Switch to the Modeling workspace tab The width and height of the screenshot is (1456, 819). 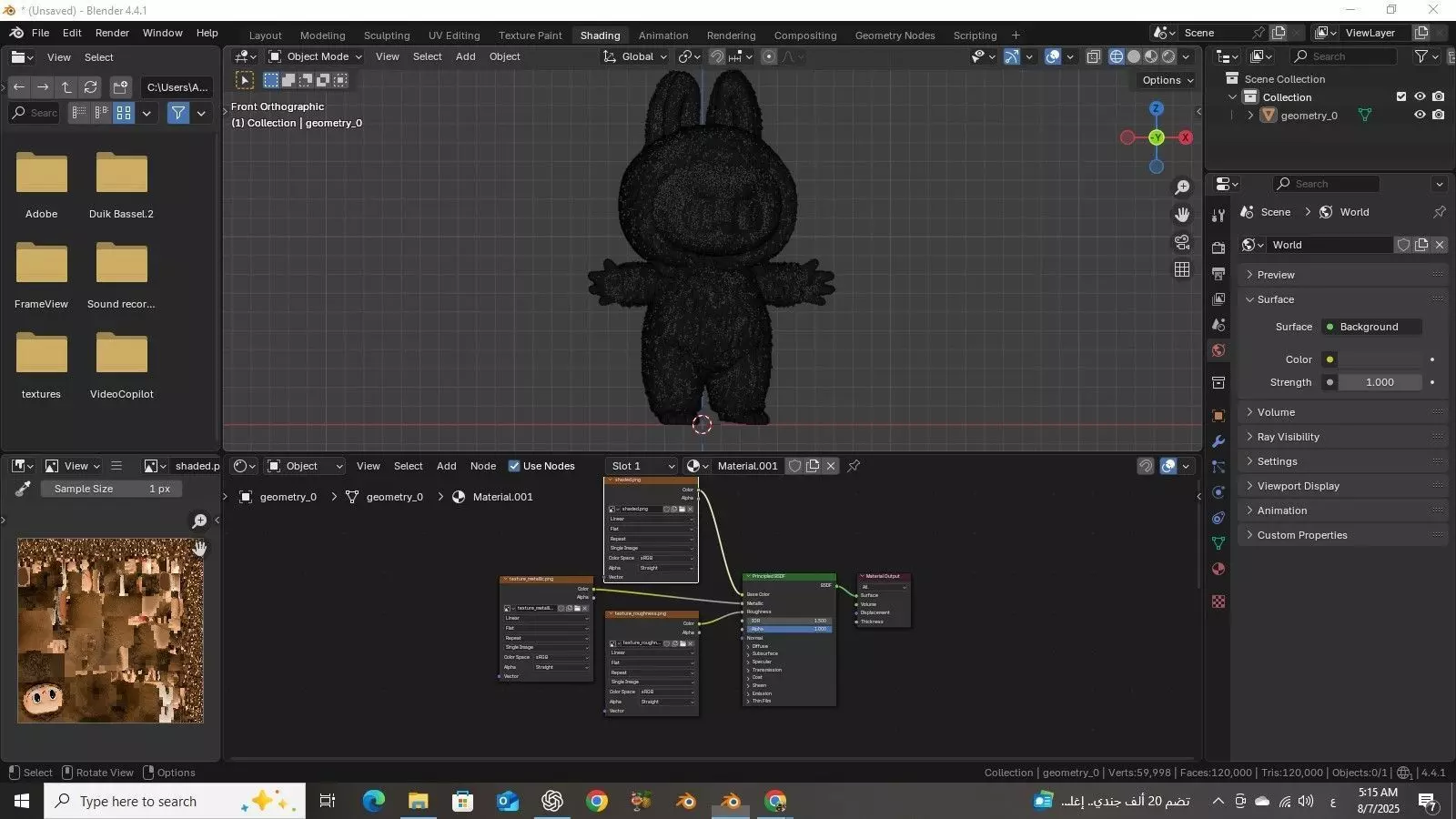pos(323,35)
